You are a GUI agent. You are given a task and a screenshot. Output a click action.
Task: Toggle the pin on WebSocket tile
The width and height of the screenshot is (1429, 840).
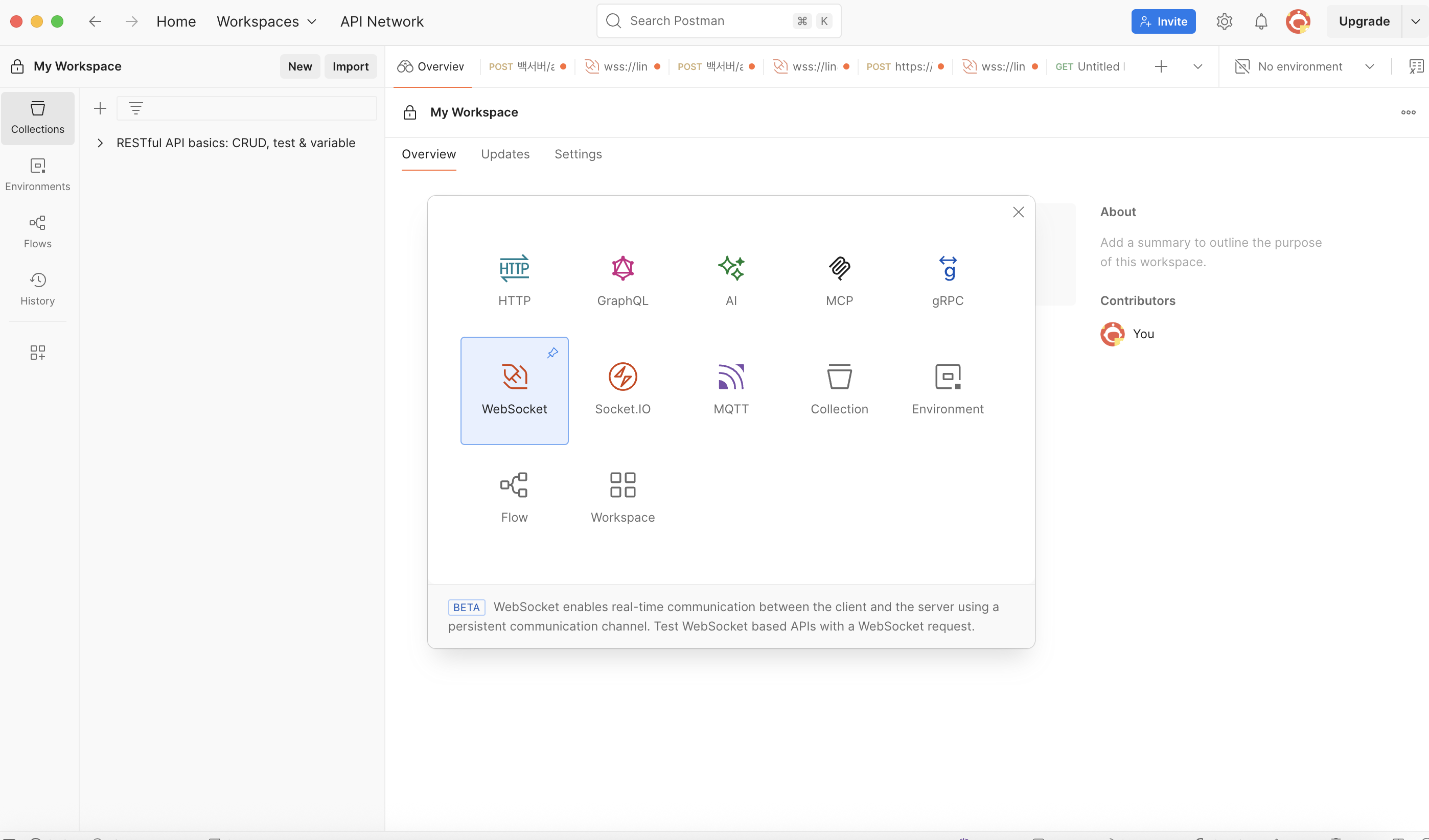tap(552, 353)
